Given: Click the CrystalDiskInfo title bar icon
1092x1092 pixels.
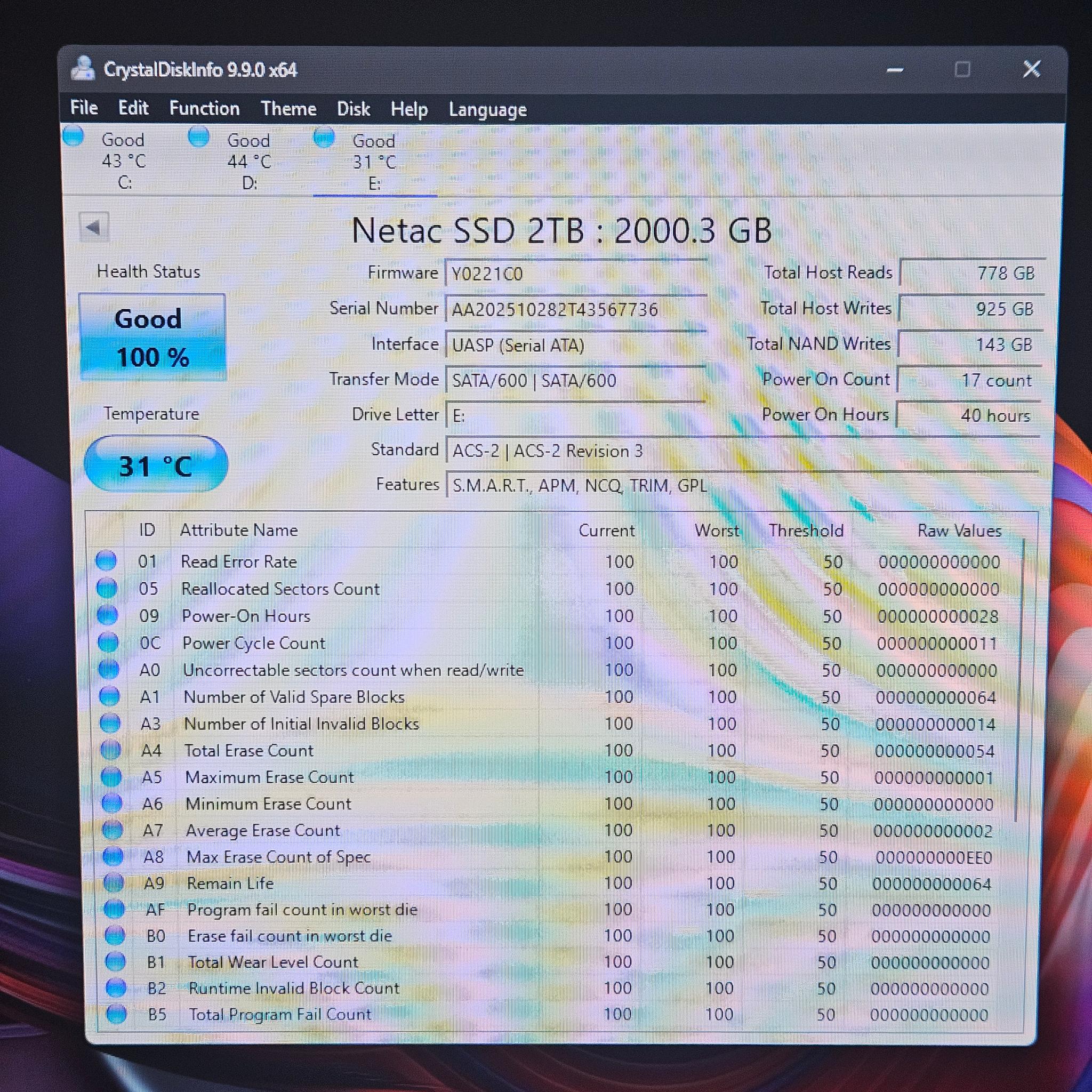Looking at the screenshot, I should (83, 69).
